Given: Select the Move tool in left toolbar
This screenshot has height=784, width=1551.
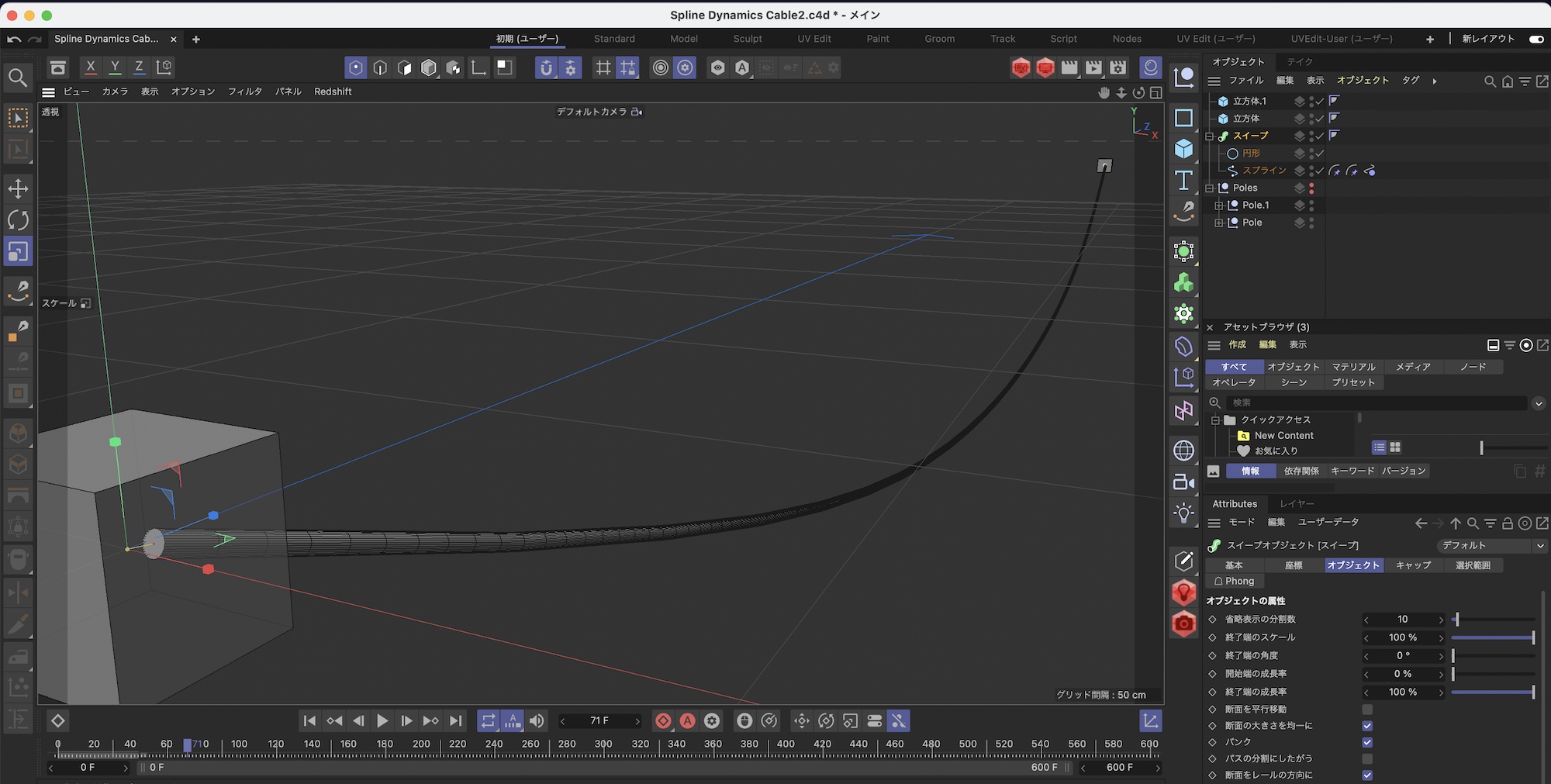Looking at the screenshot, I should tap(18, 188).
